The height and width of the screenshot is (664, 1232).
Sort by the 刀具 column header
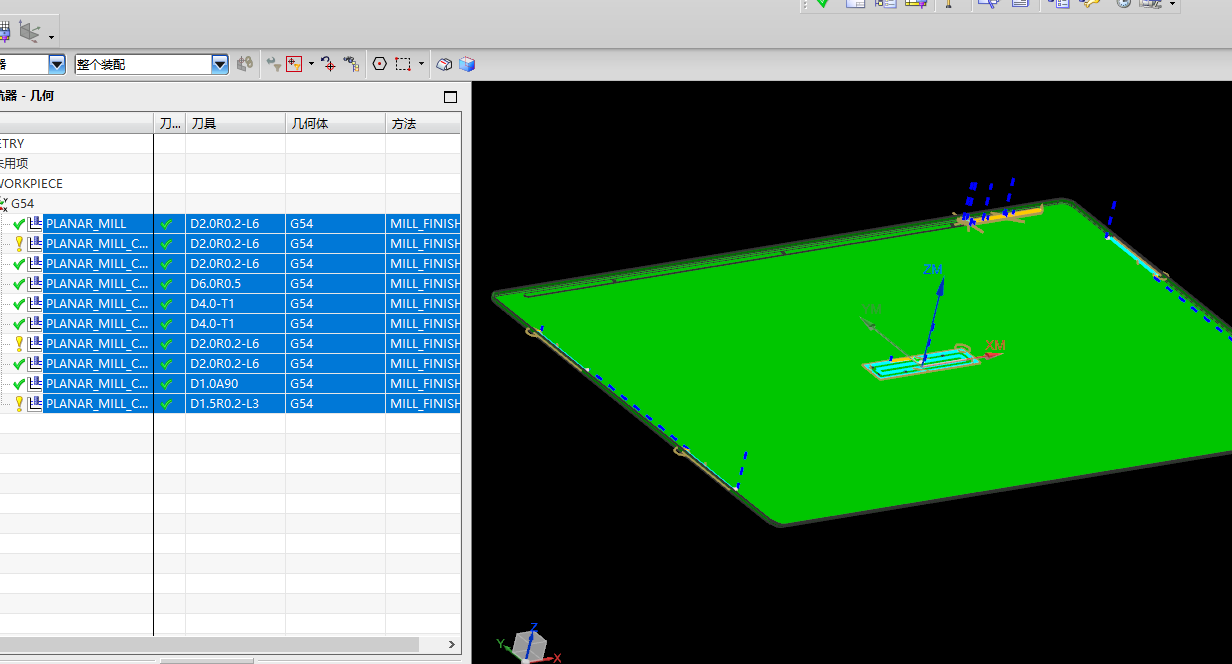(x=235, y=123)
